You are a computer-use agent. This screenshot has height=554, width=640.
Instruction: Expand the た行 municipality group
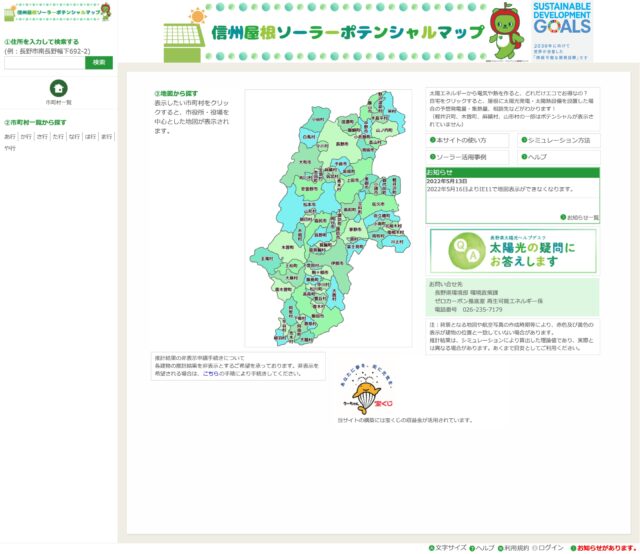pos(58,136)
